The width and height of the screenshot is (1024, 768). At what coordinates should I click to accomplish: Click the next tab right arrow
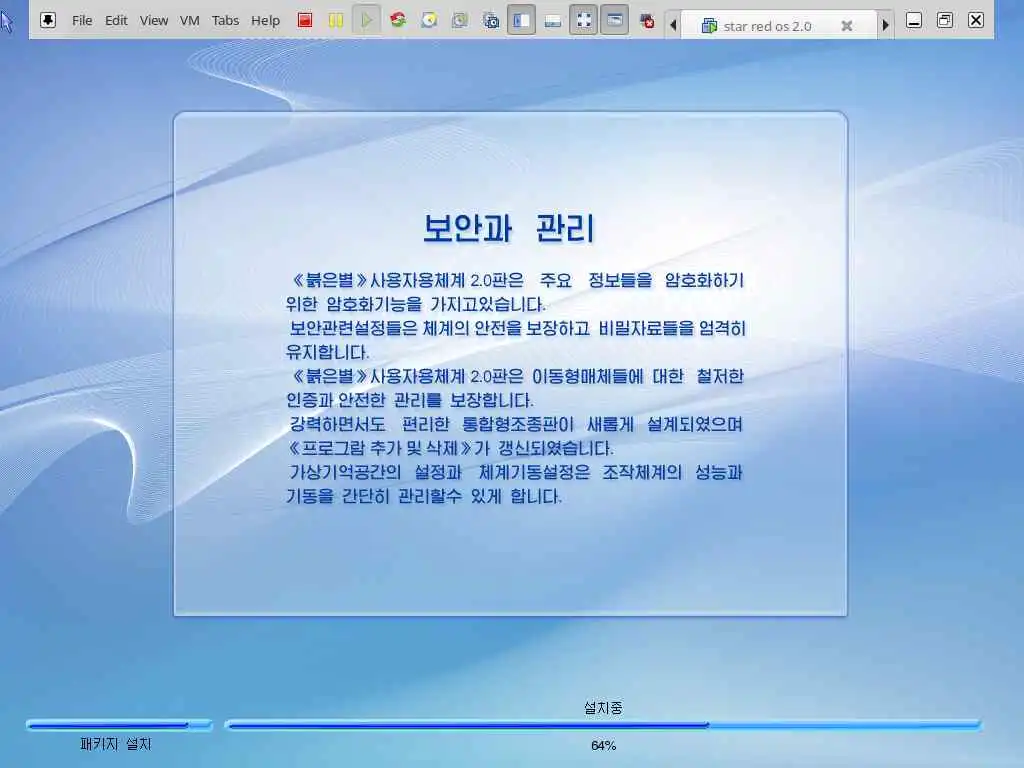[886, 25]
